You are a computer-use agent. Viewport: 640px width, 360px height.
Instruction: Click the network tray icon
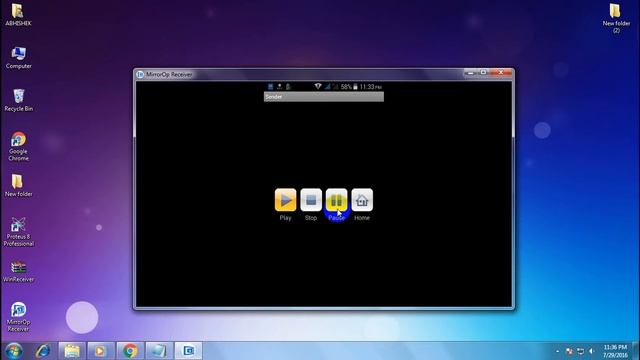click(x=580, y=351)
